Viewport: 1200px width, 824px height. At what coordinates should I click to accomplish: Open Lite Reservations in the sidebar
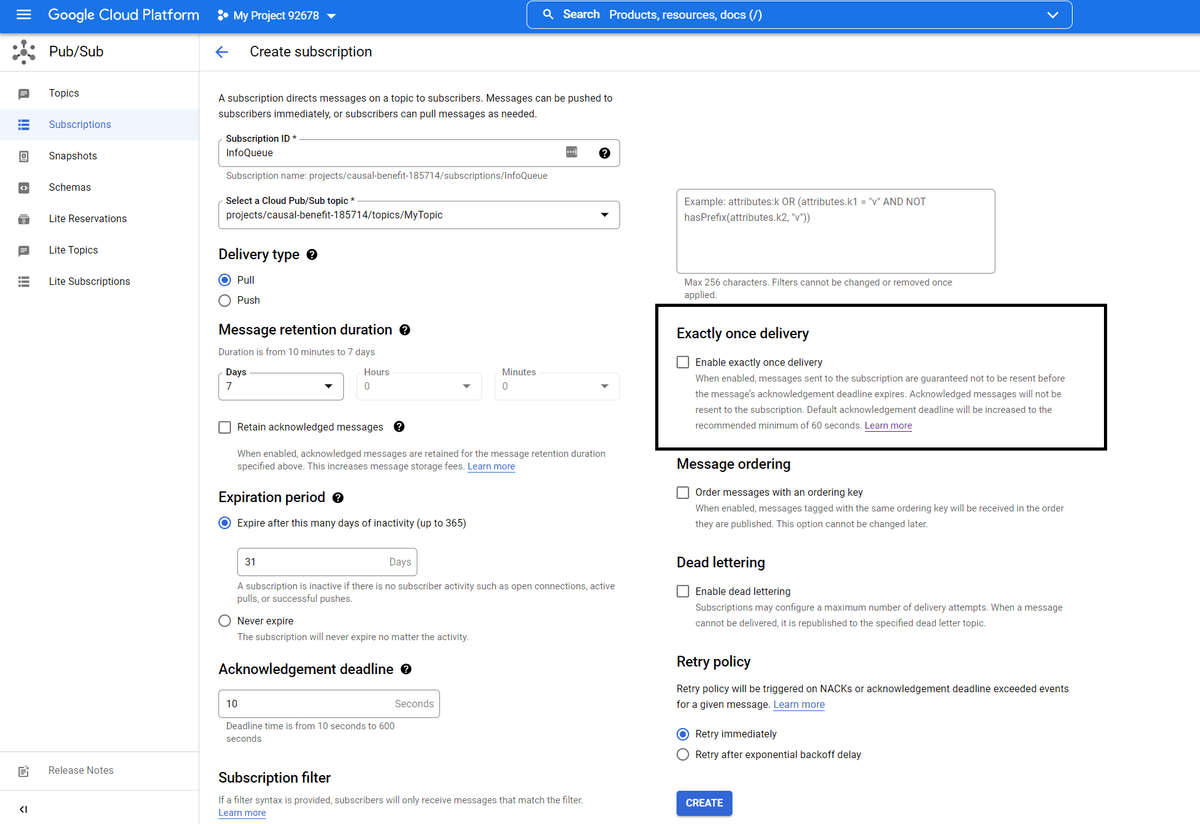(88, 219)
